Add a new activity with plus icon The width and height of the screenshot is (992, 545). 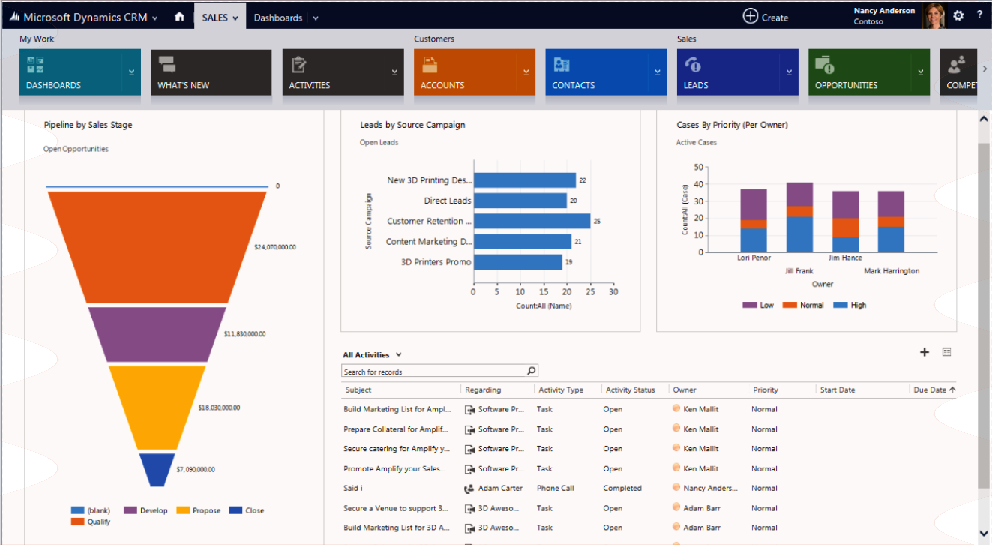point(924,353)
